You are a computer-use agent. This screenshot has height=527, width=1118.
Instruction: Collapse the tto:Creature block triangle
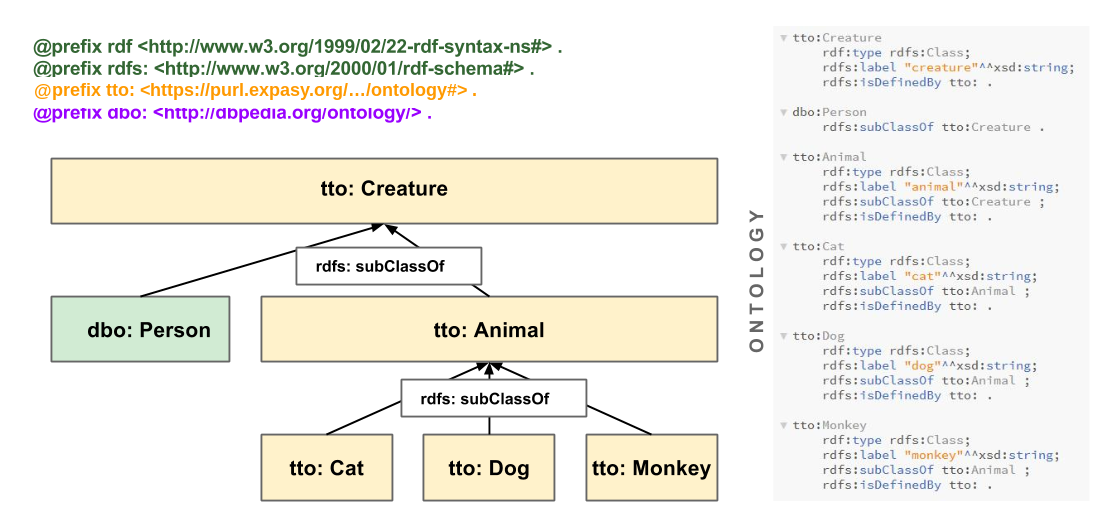point(784,38)
